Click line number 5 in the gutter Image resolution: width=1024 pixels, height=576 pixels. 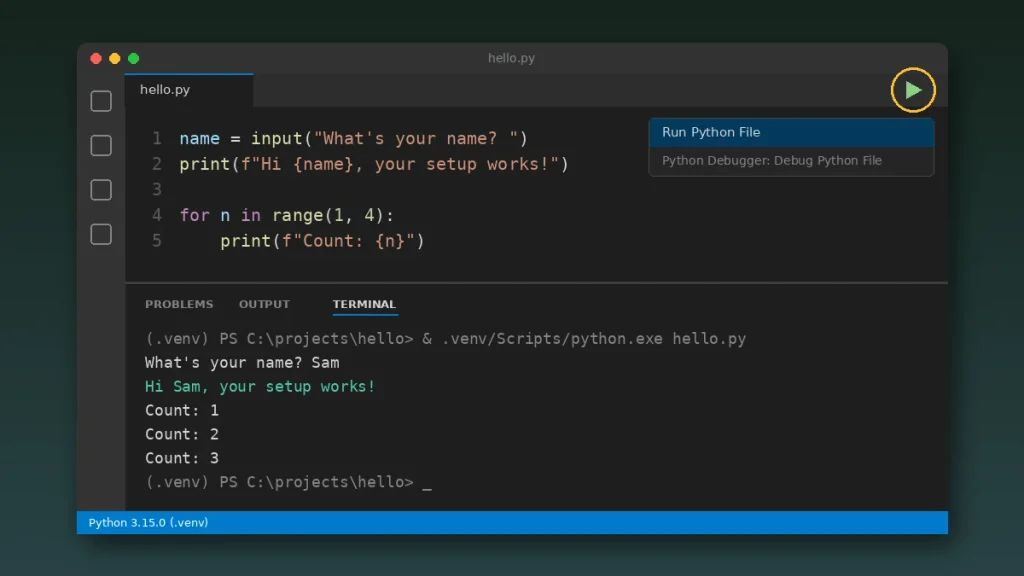(157, 241)
